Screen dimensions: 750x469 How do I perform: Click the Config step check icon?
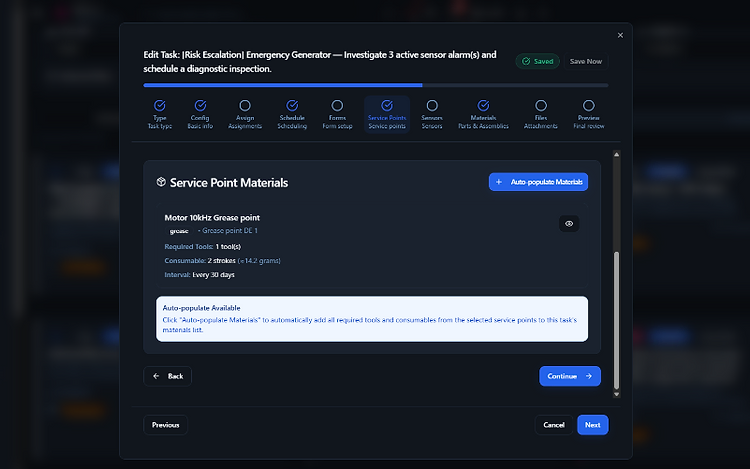200,105
